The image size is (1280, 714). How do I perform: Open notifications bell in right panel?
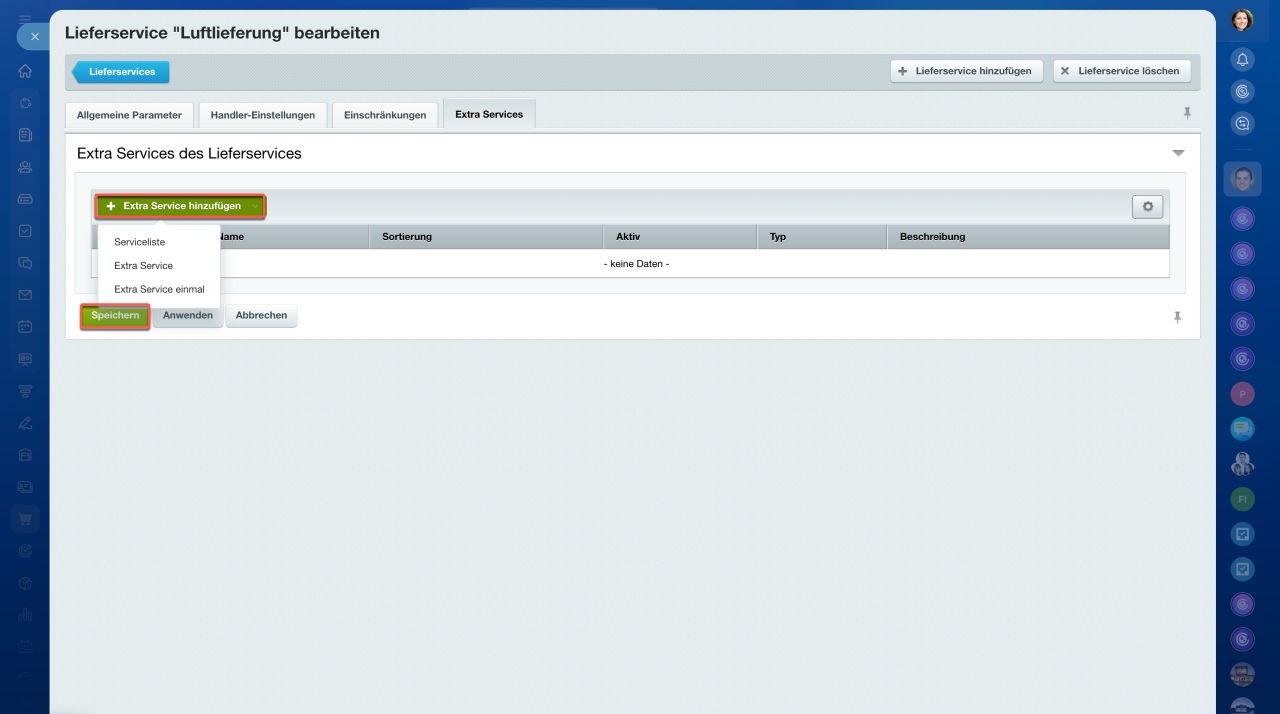click(1242, 60)
